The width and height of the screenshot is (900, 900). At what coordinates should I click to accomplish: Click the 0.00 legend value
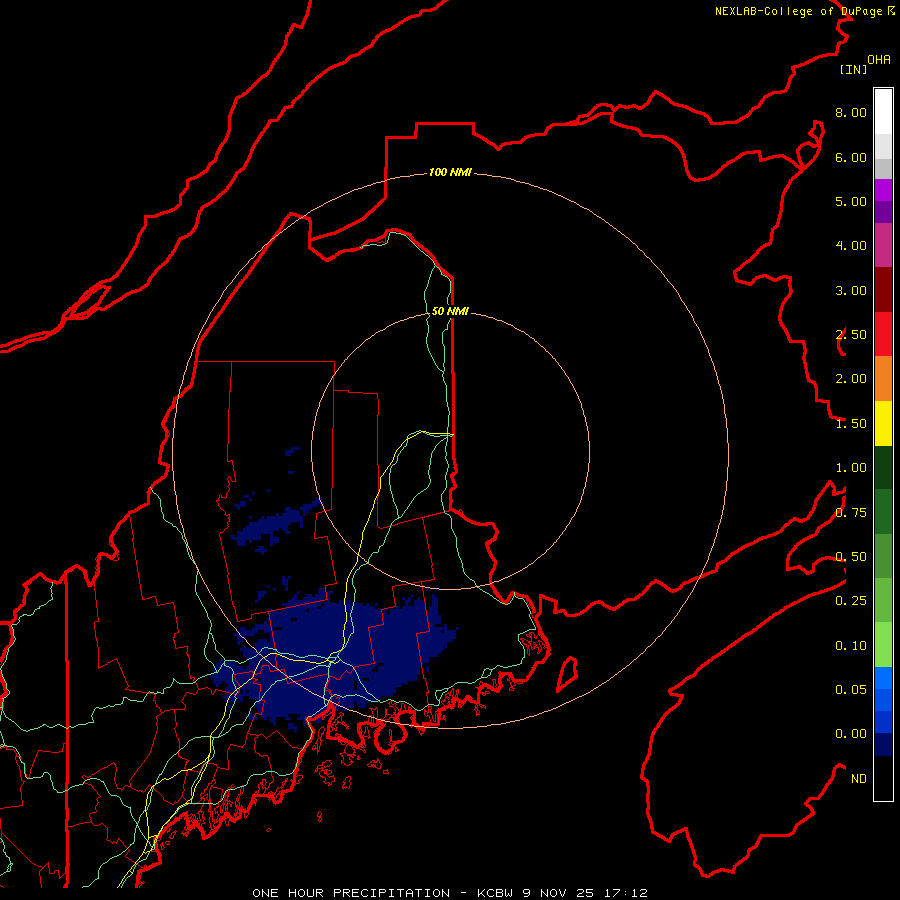851,734
